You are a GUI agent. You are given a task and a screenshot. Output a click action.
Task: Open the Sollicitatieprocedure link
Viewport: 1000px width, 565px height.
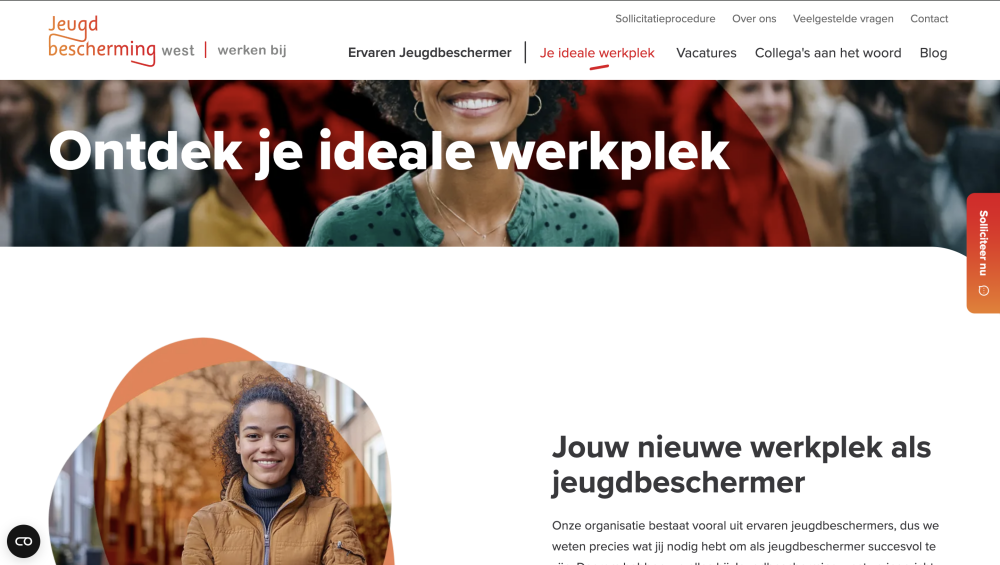[665, 18]
